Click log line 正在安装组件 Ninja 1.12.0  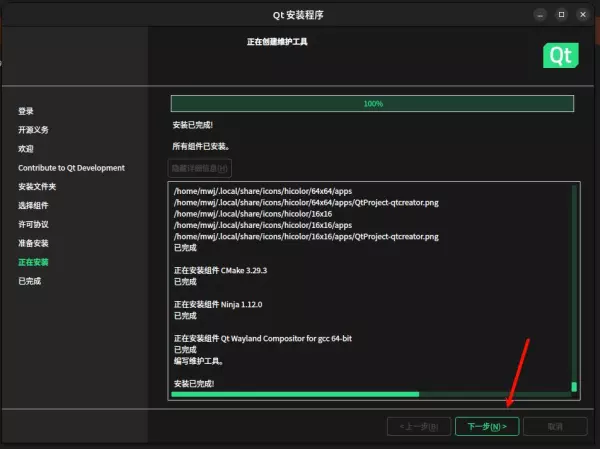tap(218, 305)
